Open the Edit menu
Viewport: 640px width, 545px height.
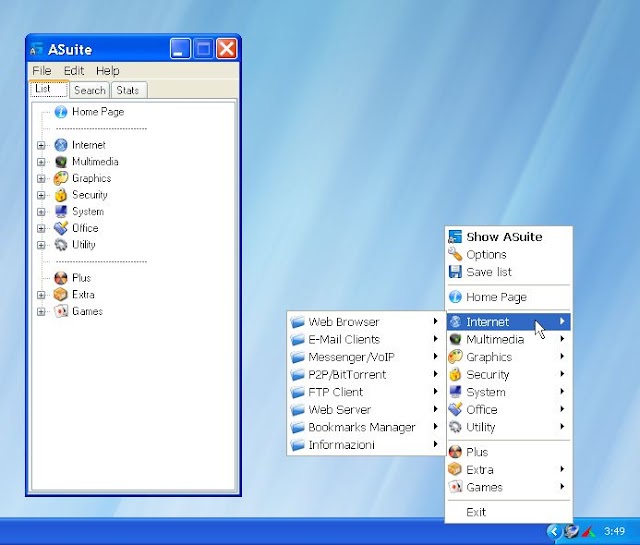[74, 71]
